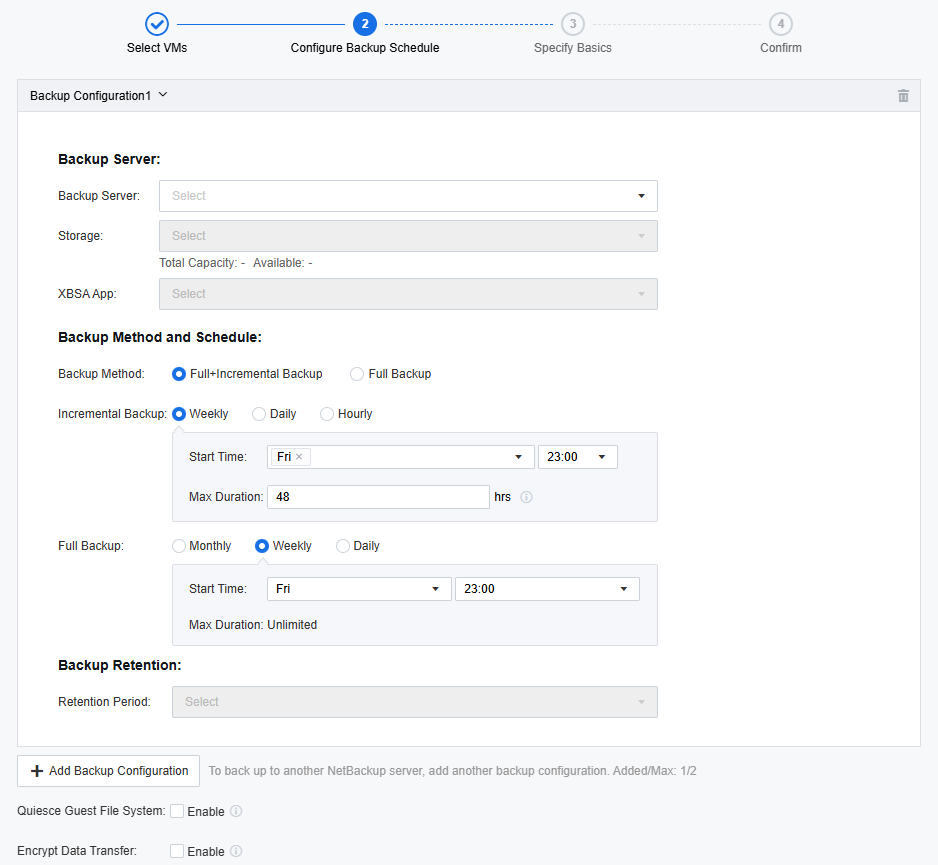Remove the Fri tag from Start Time
Image resolution: width=938 pixels, height=865 pixels.
299,456
